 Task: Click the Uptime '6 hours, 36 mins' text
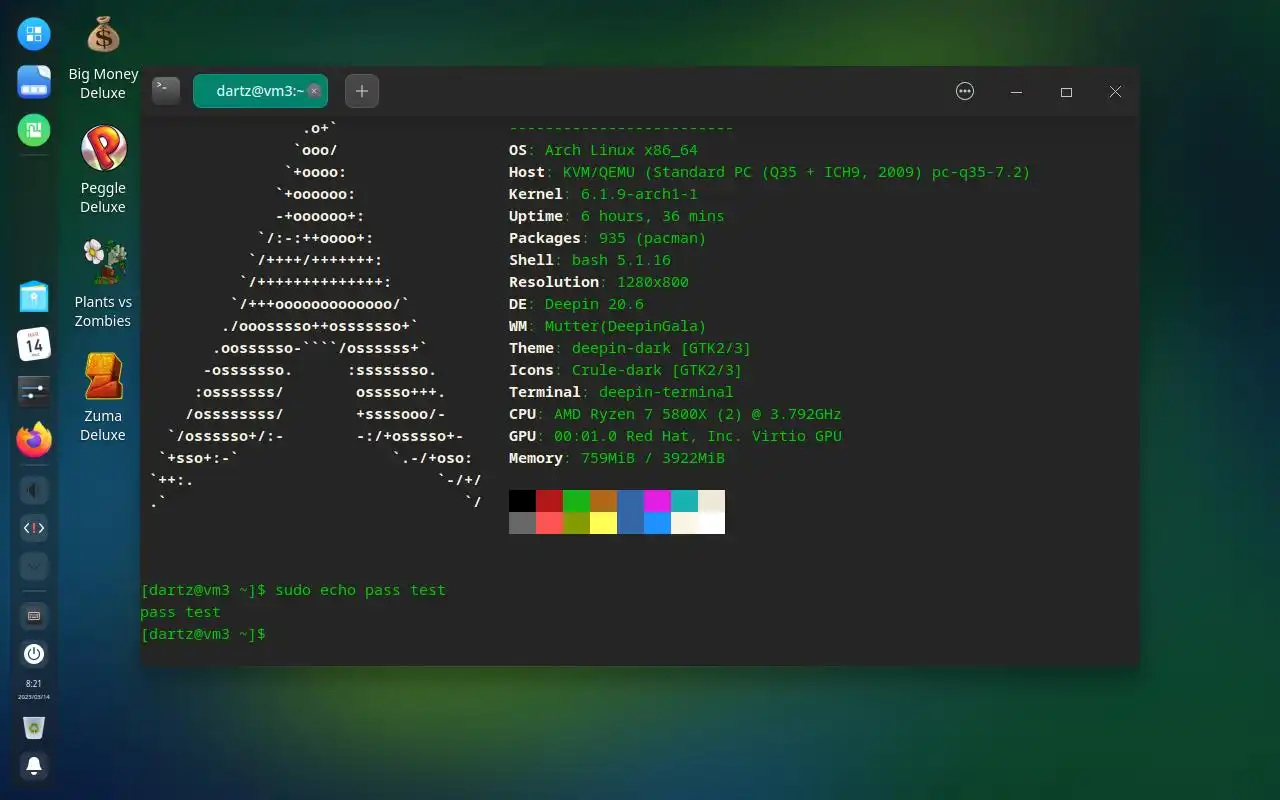pos(652,216)
